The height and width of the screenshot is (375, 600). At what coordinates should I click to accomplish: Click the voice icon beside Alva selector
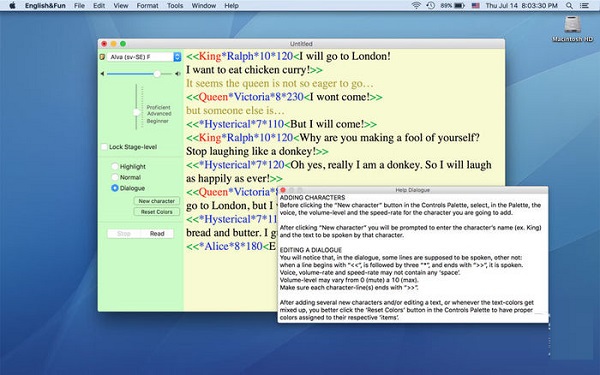[102, 57]
